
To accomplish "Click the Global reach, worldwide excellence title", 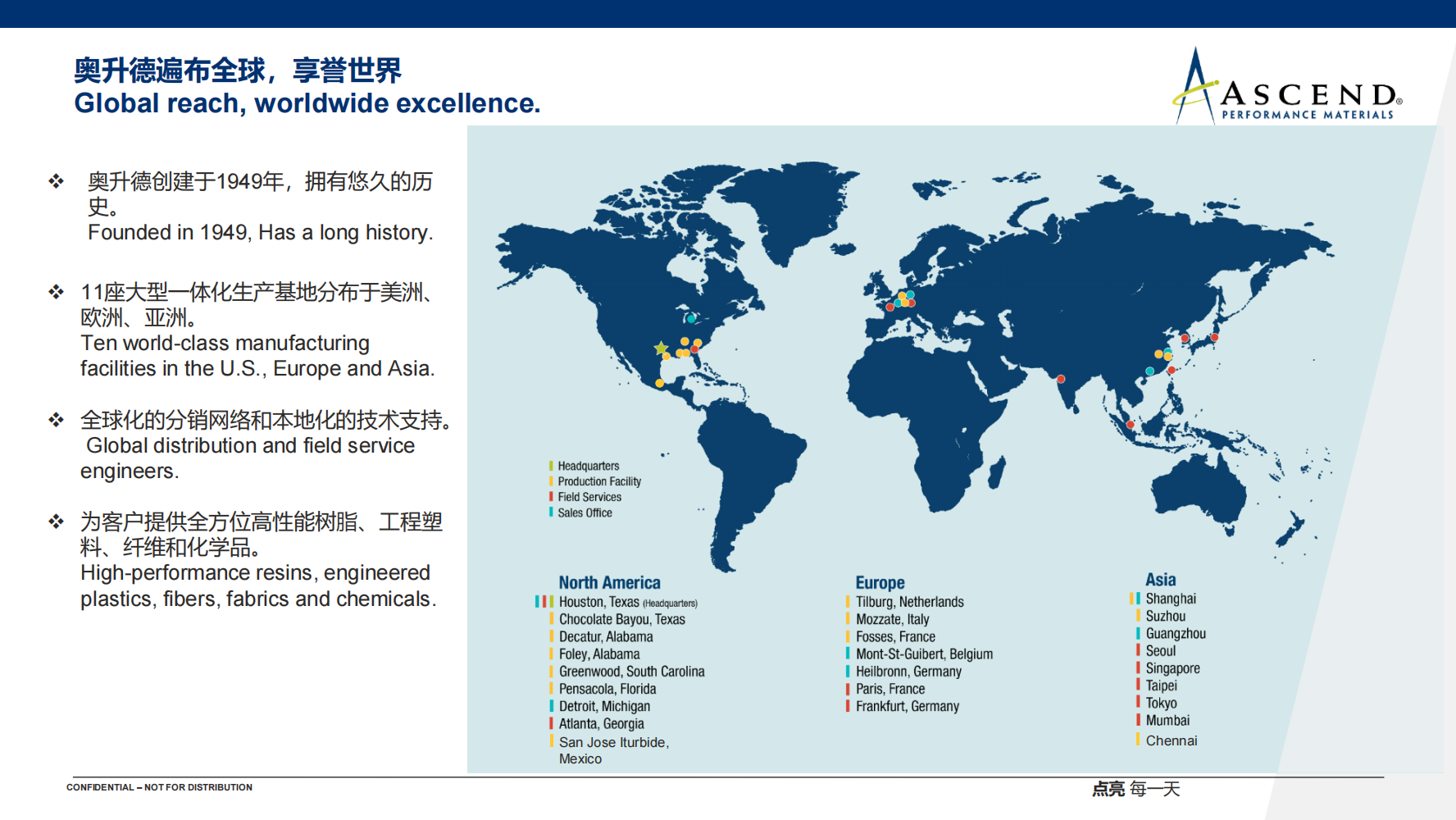I will click(307, 103).
